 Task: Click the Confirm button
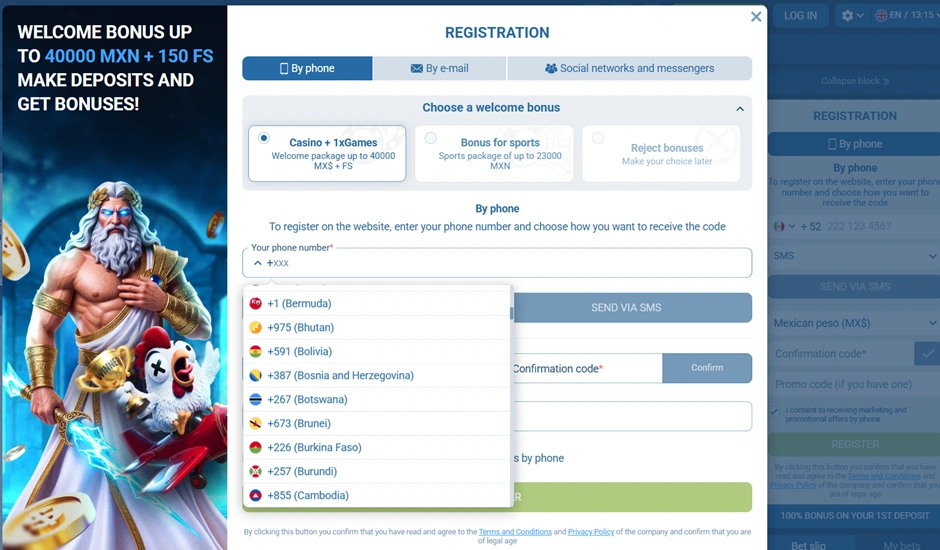707,368
